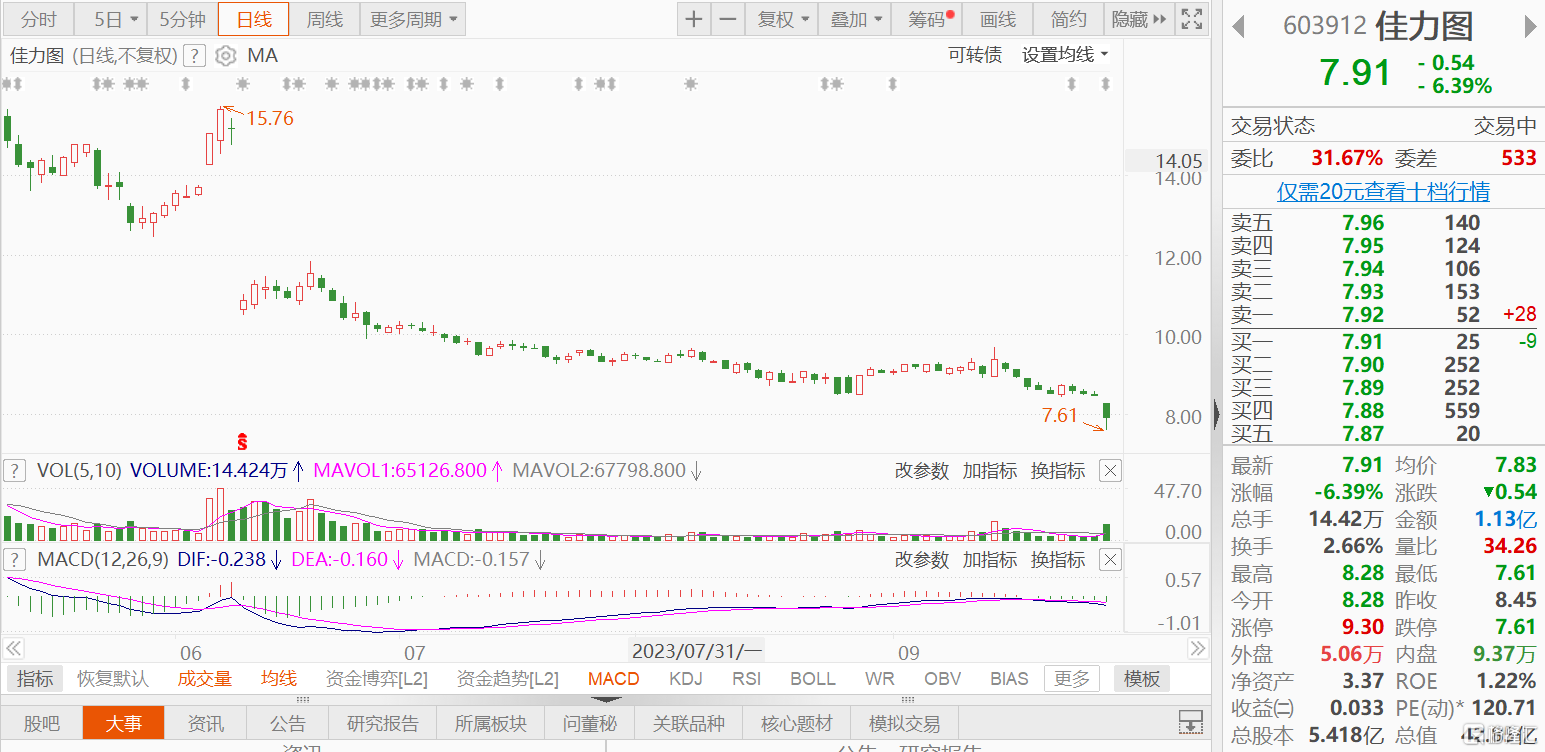Click 加指标 in MACD panel
The image size is (1545, 752).
coord(990,559)
